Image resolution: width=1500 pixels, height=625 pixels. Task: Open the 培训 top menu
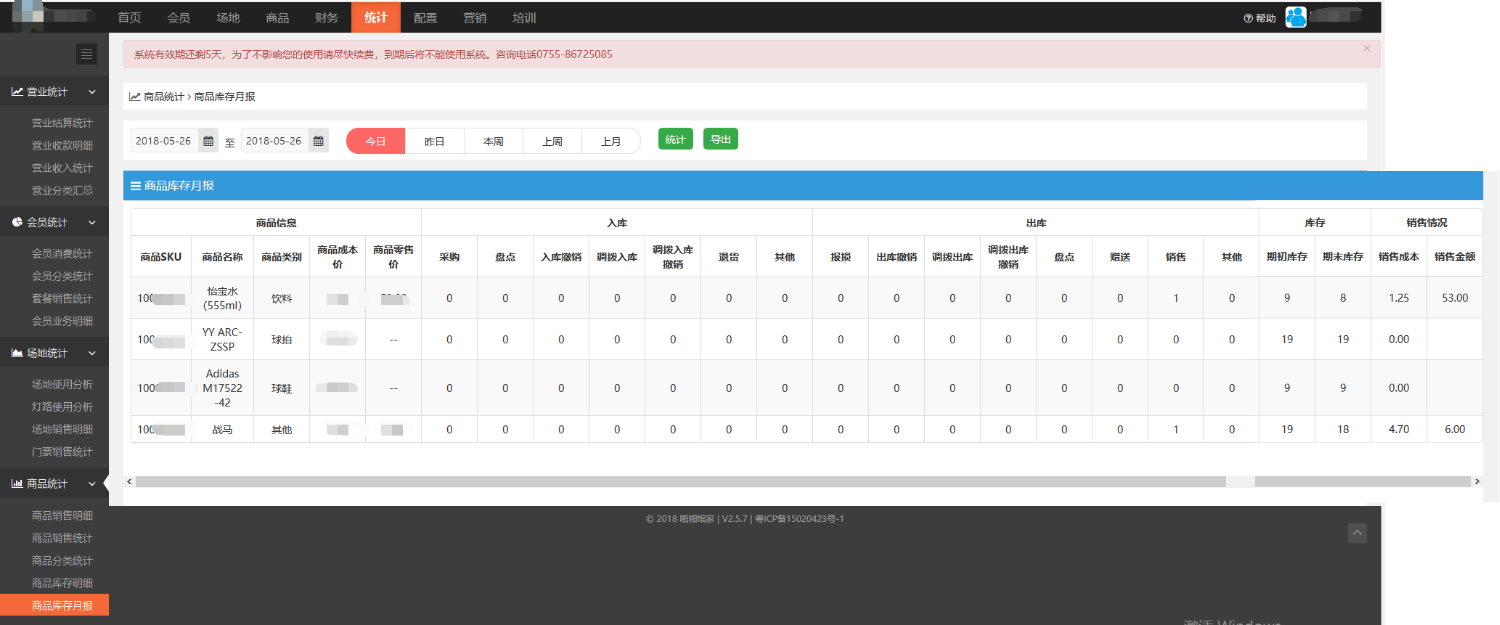click(524, 18)
